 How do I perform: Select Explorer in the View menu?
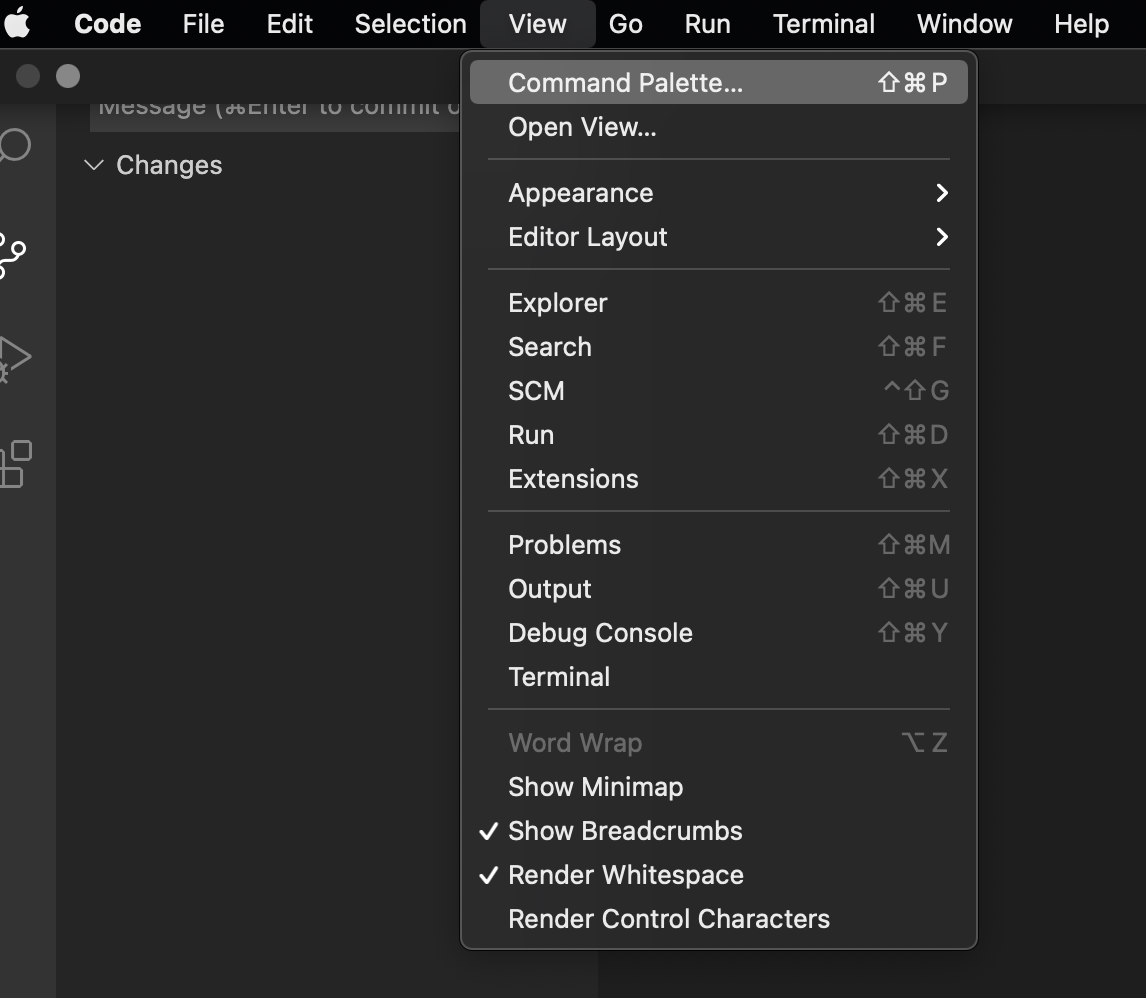[718, 302]
